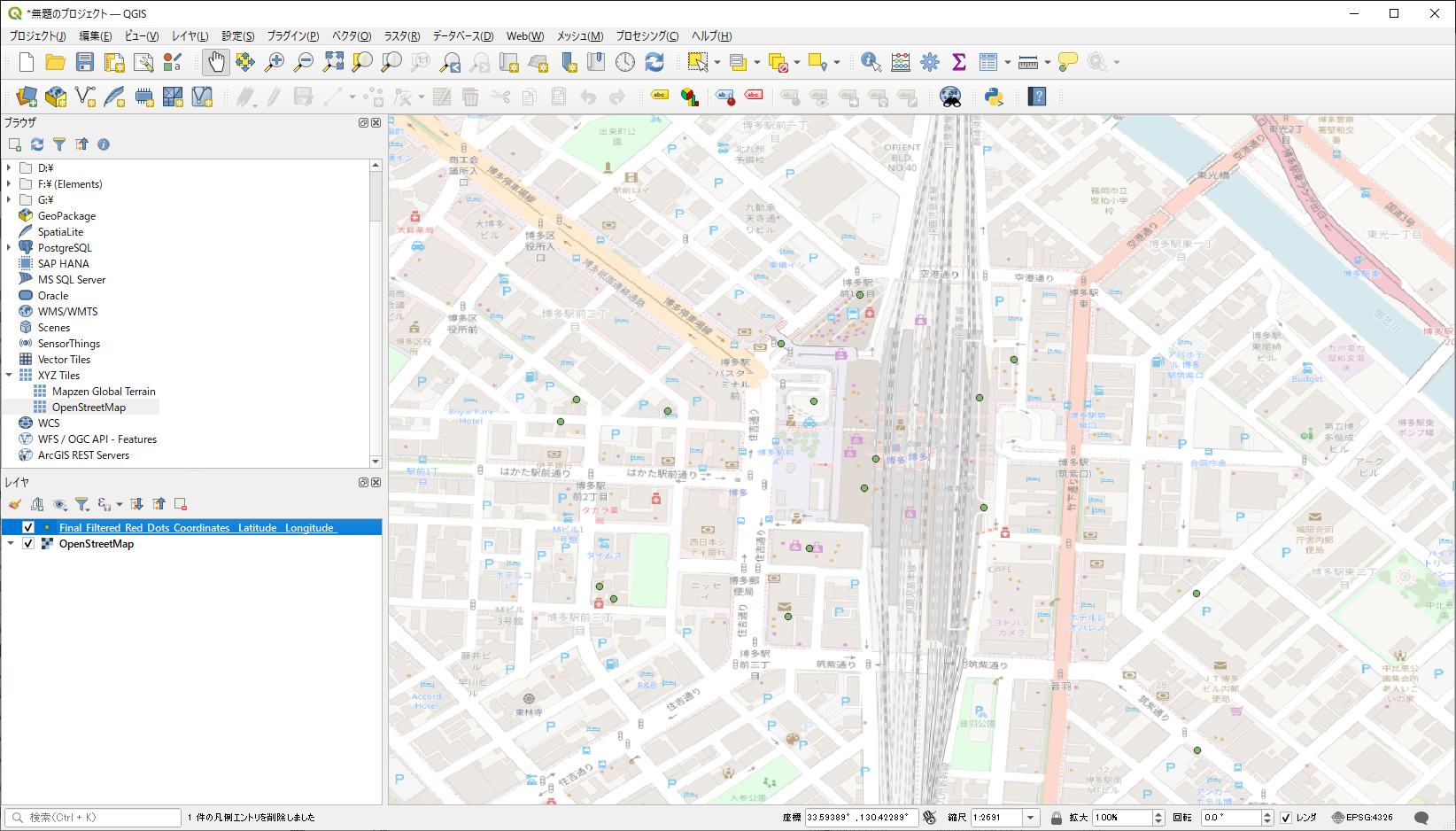This screenshot has height=831, width=1456.
Task: Click the Save Project floppy disk icon
Action: coord(85,62)
